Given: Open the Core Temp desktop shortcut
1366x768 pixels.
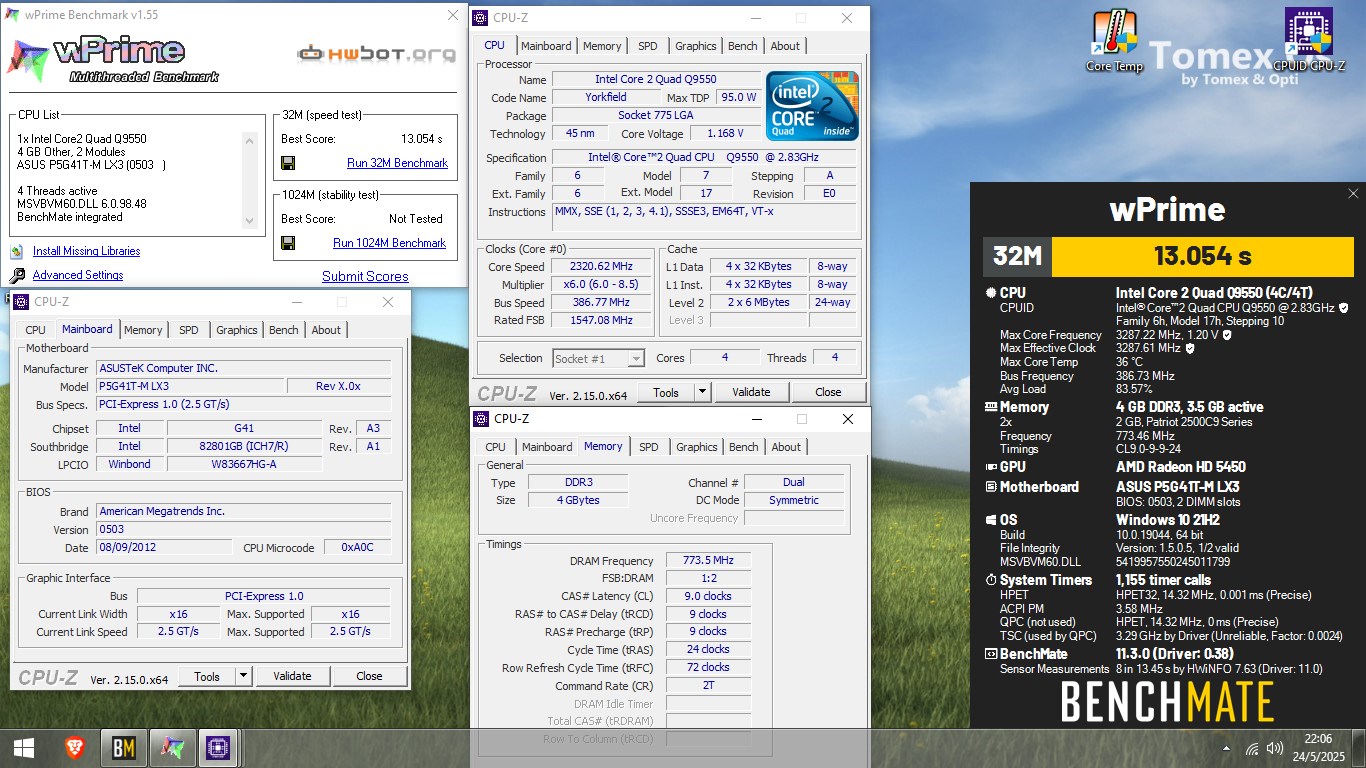Looking at the screenshot, I should pyautogui.click(x=1114, y=41).
